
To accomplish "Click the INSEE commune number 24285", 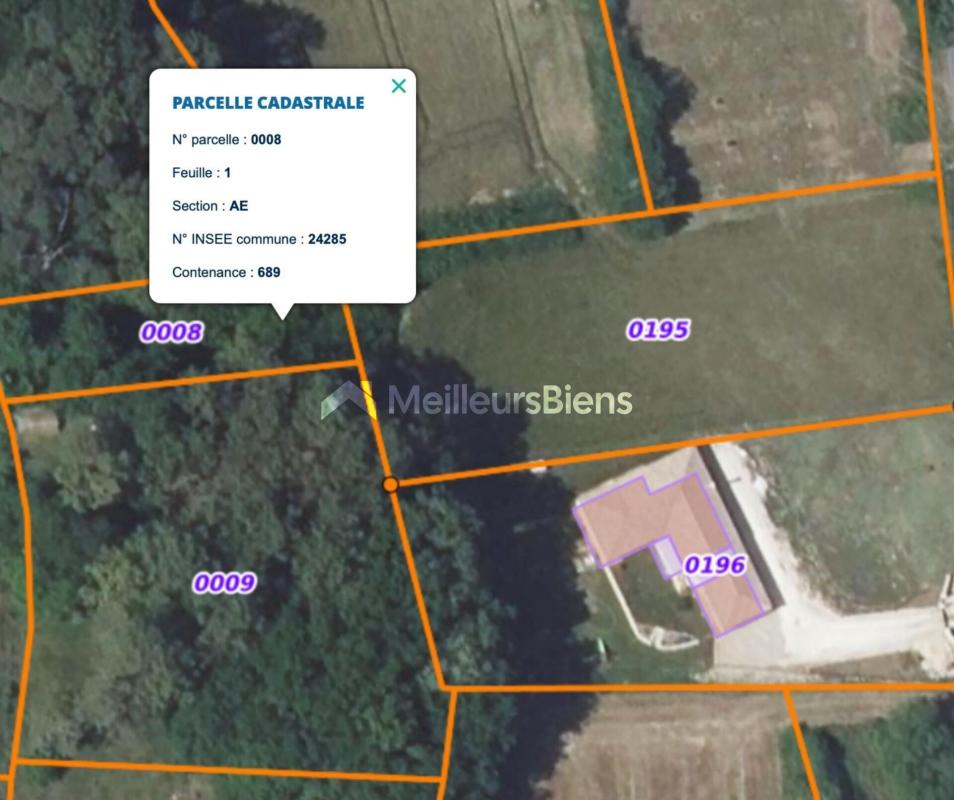I will pyautogui.click(x=327, y=239).
